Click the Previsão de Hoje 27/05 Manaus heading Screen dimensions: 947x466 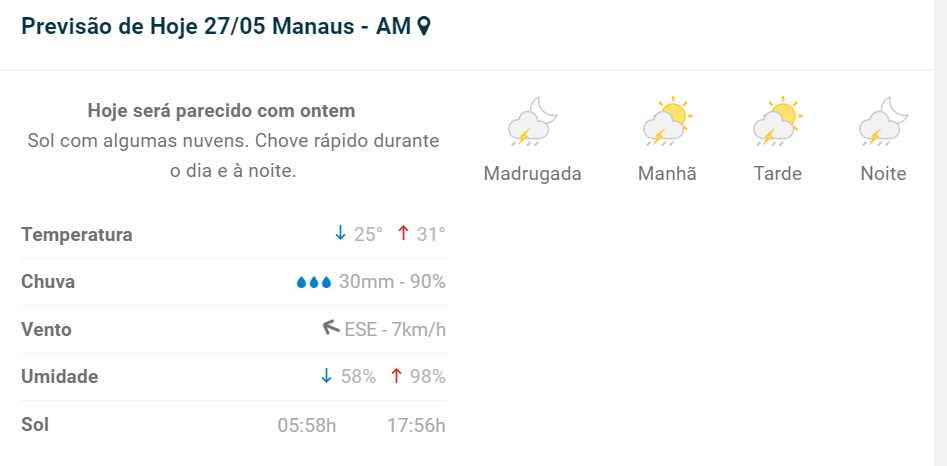215,27
